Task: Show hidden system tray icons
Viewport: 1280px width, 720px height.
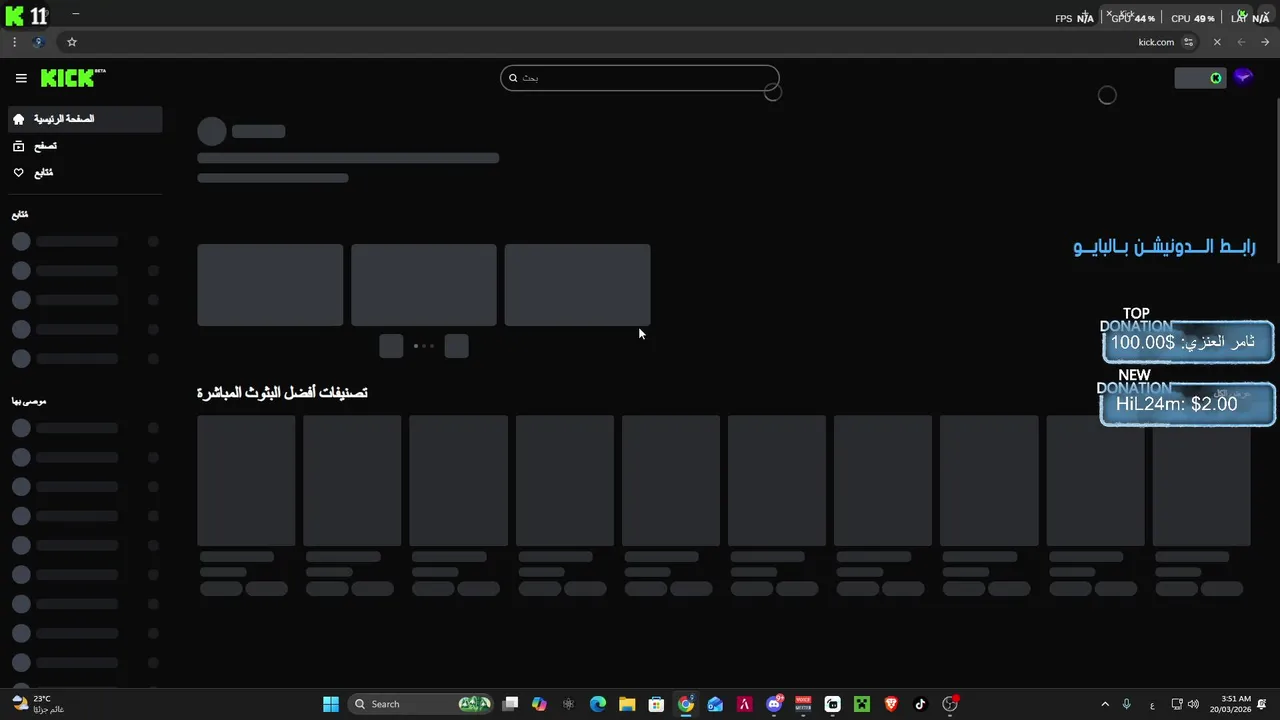Action: click(1104, 704)
